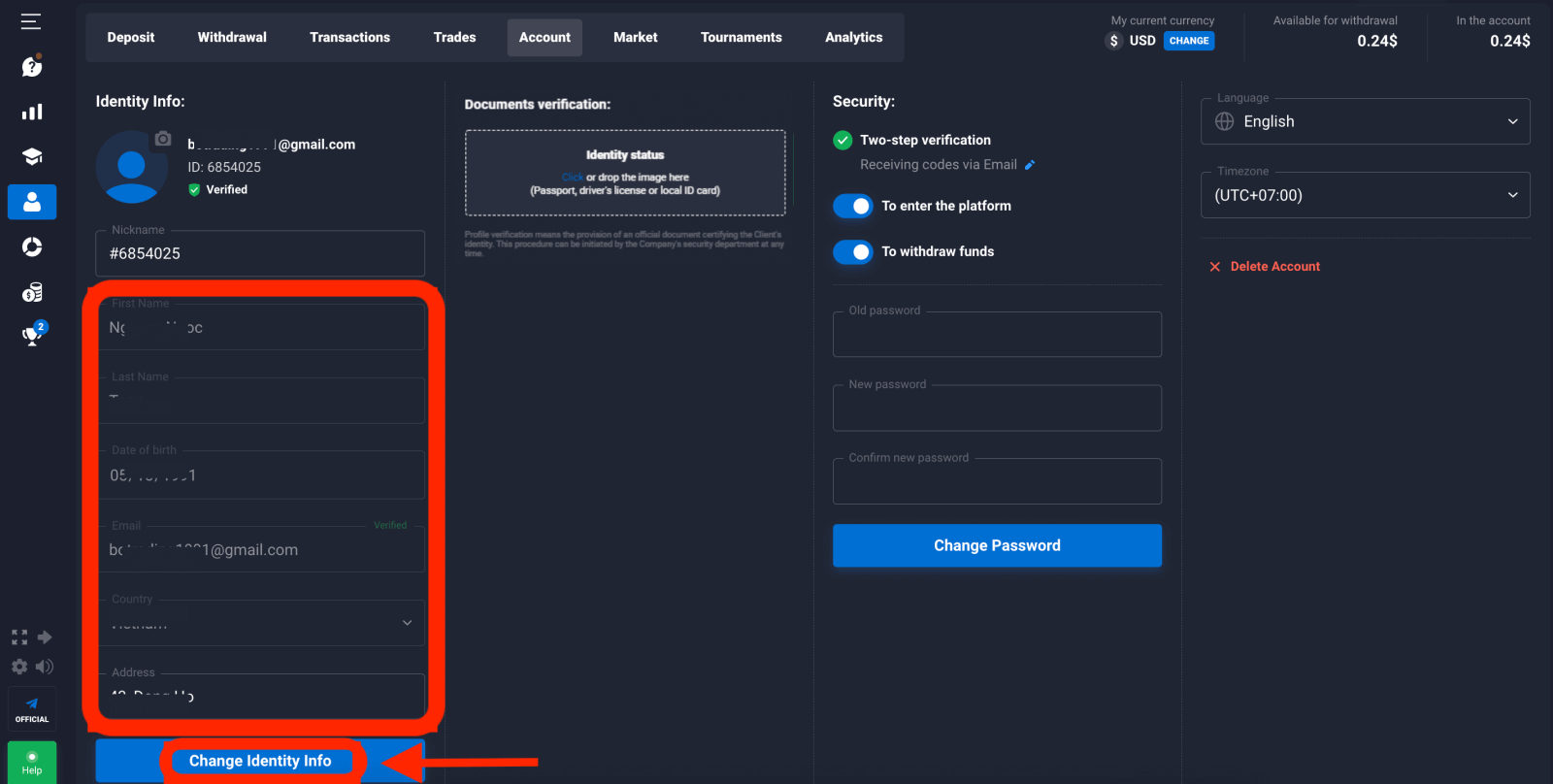
Task: Open the tournaments trophy icon
Action: [32, 336]
